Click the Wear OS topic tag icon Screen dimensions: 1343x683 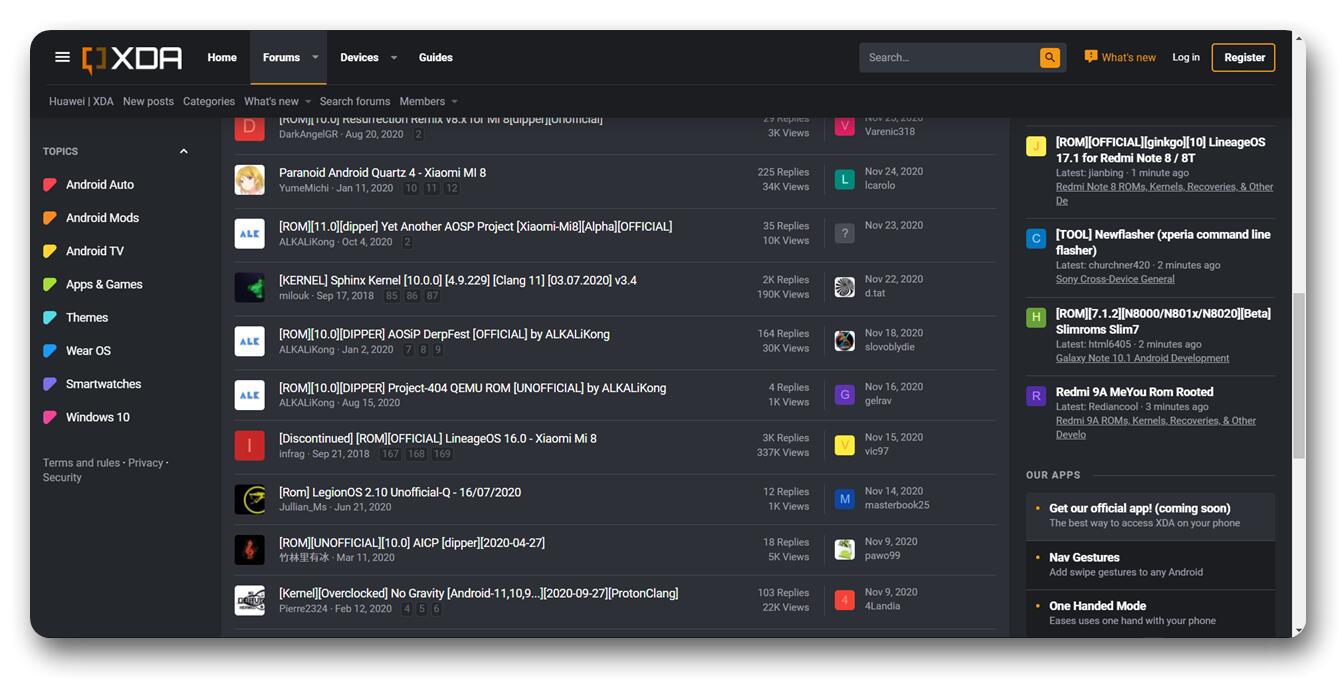tap(50, 351)
